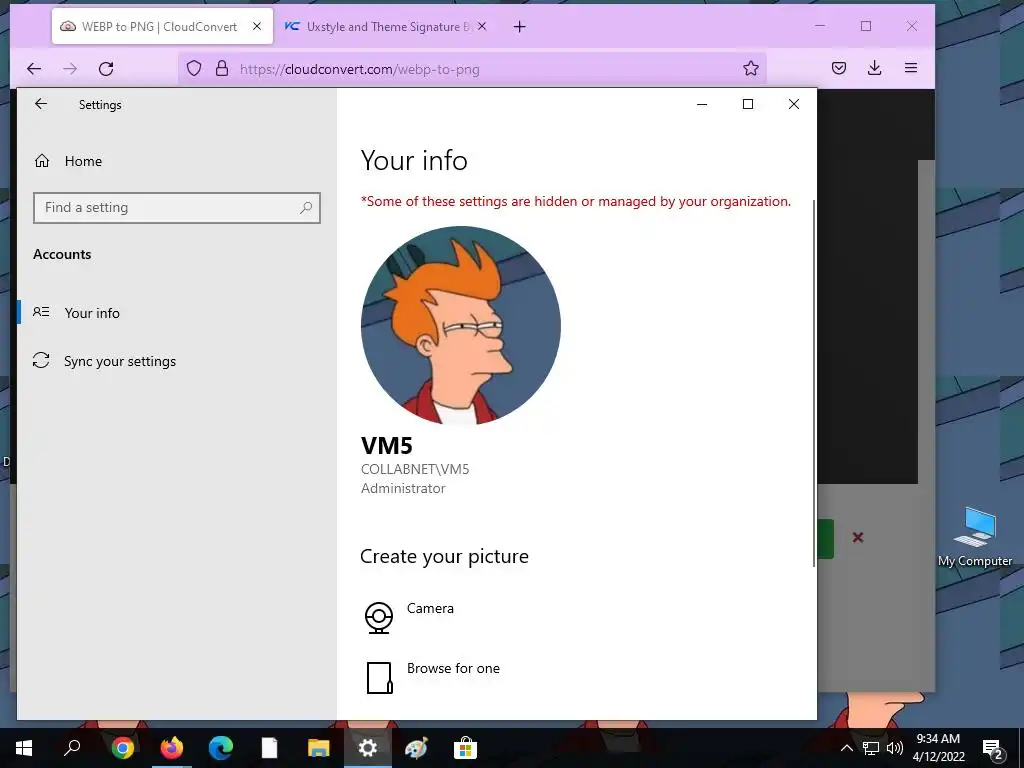Screen dimensions: 1024x768
Task: Click the padlock site security icon
Action: coord(222,69)
